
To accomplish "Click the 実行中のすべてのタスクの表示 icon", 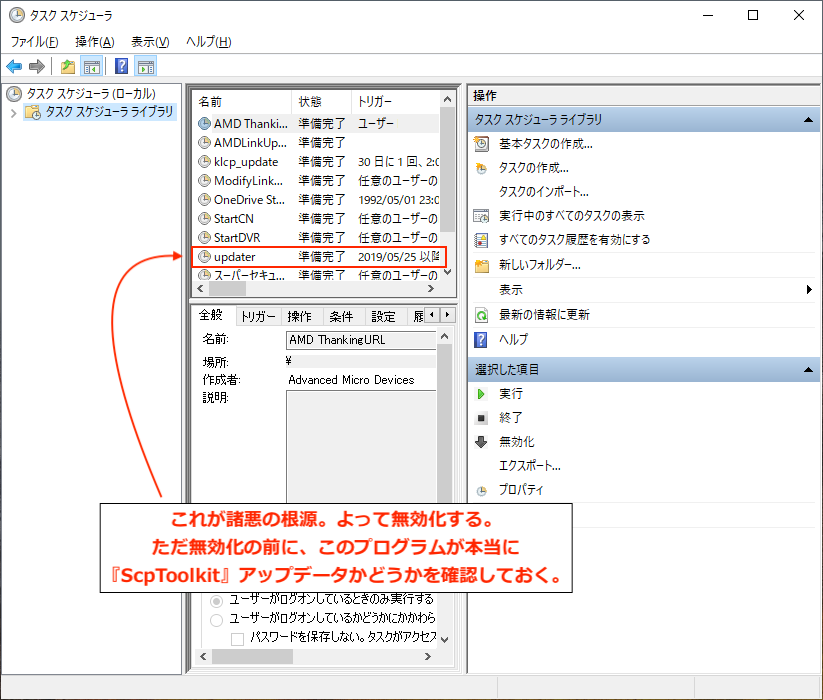I will coord(481,216).
